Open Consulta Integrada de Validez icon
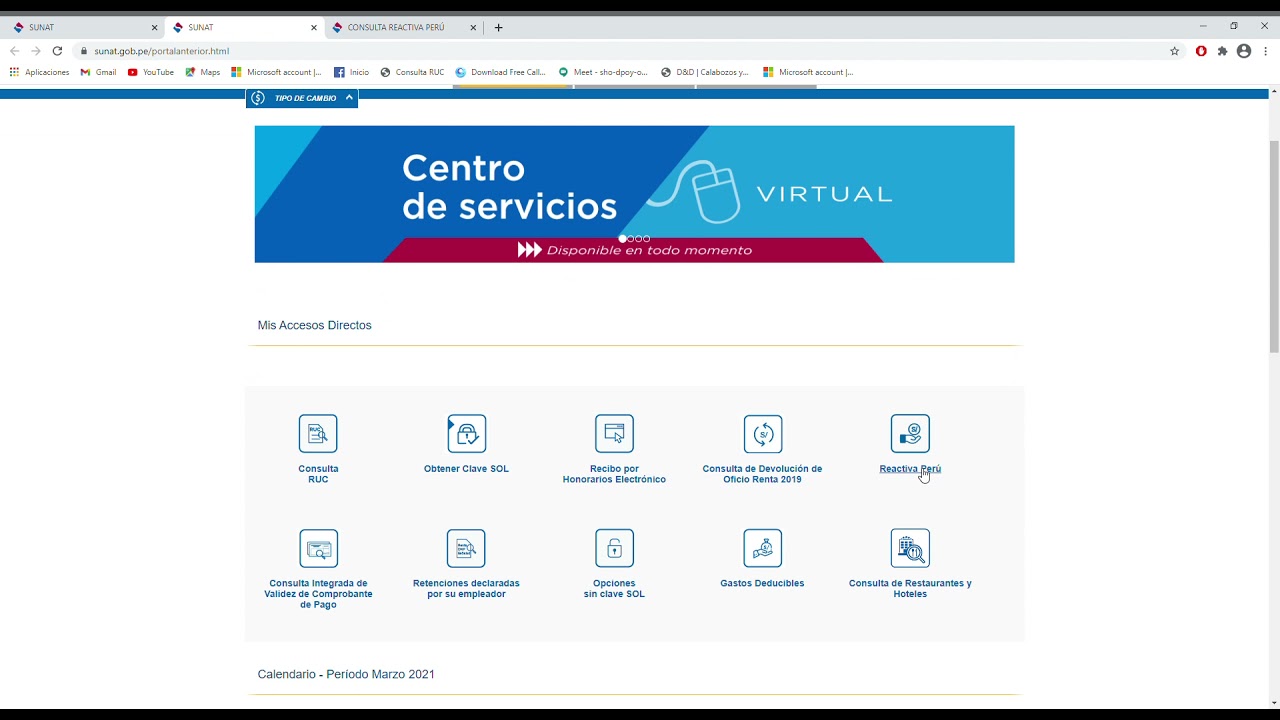This screenshot has width=1280, height=720. 318,548
